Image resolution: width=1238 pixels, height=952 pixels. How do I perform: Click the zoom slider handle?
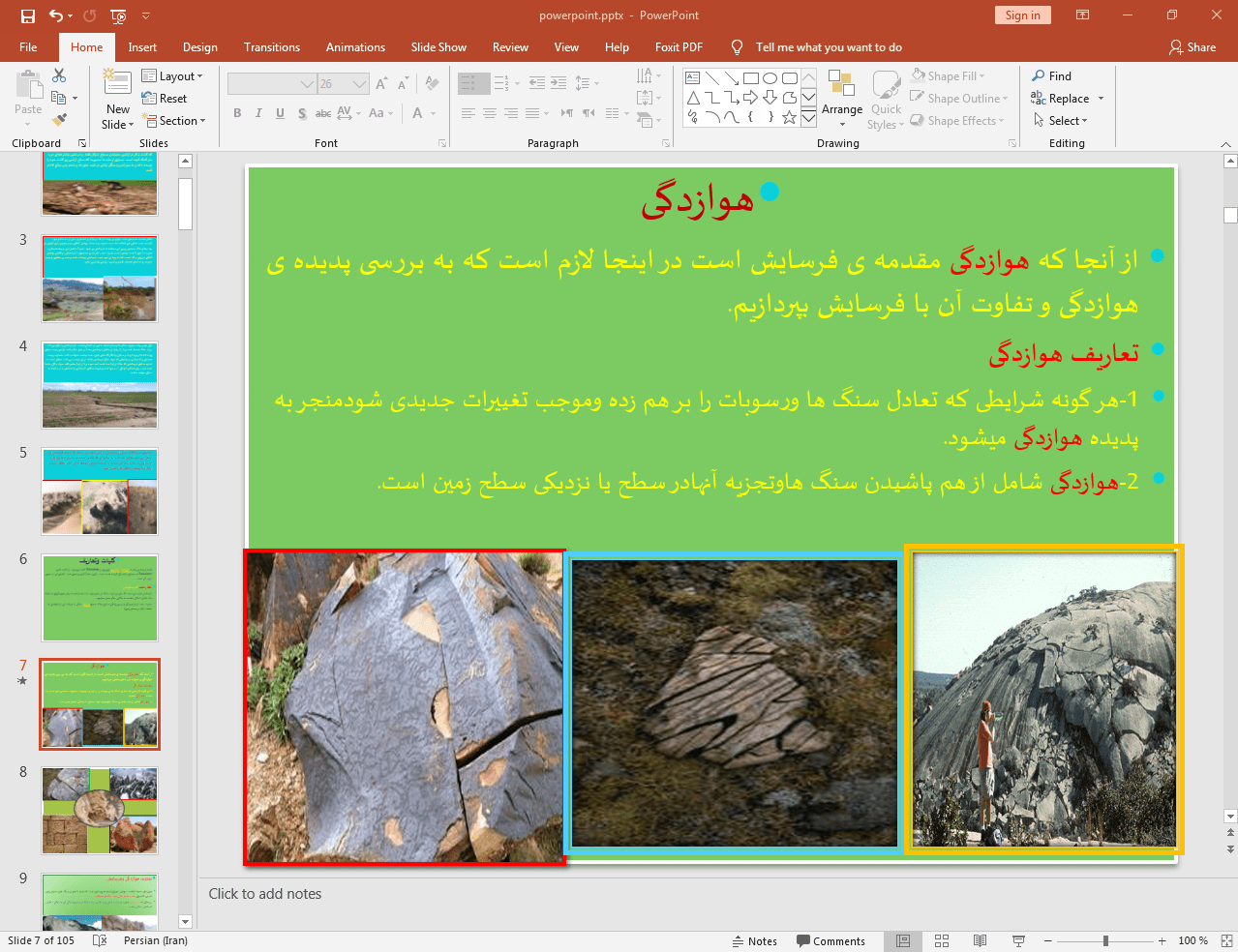pyautogui.click(x=1105, y=940)
